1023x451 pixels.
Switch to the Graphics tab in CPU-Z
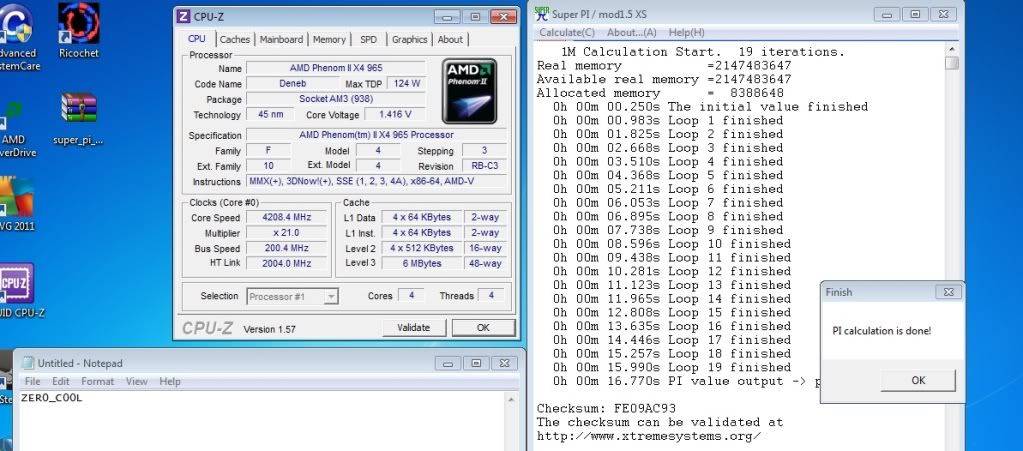(x=409, y=40)
